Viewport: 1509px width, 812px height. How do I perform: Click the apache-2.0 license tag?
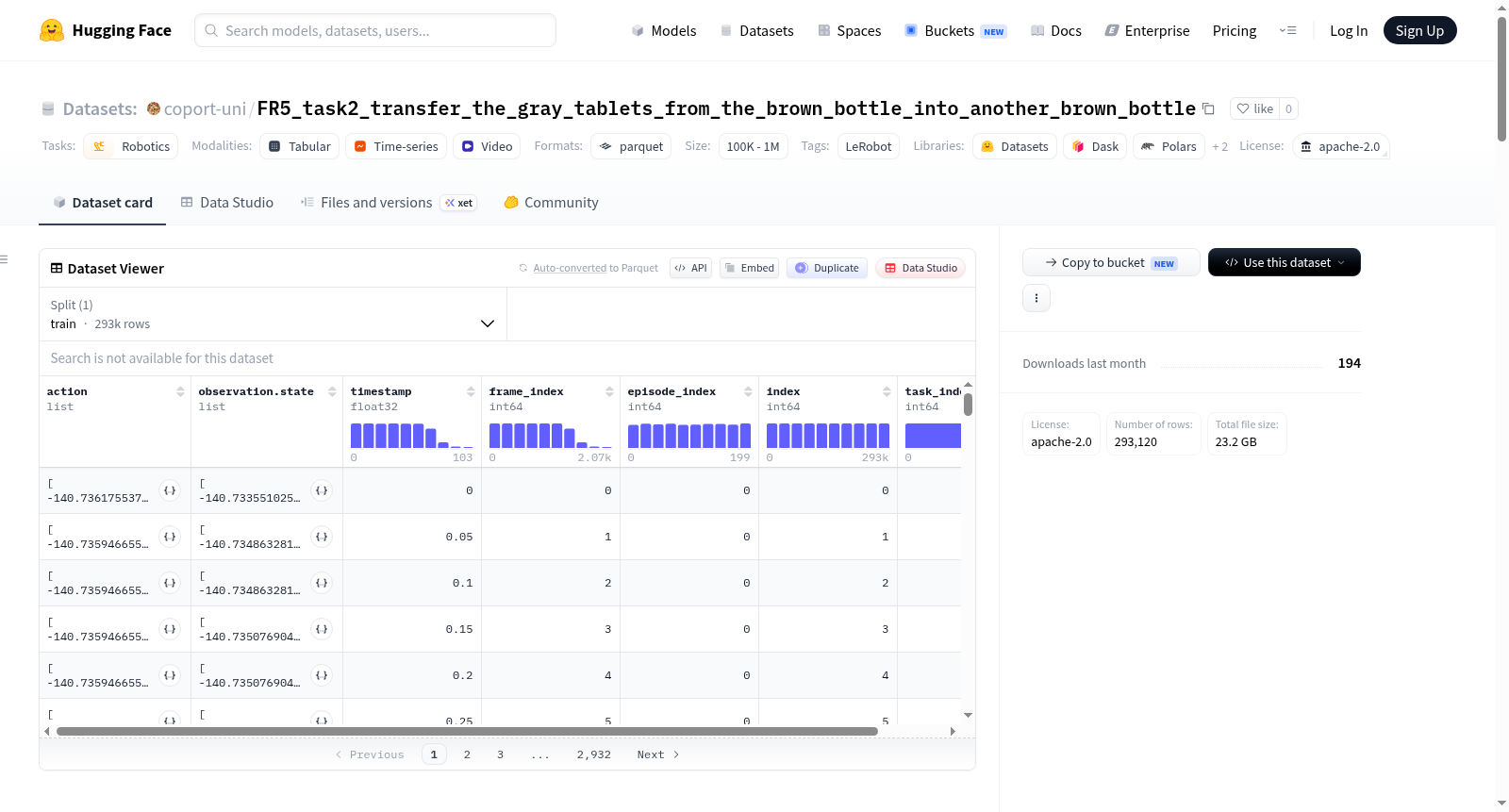point(1340,146)
